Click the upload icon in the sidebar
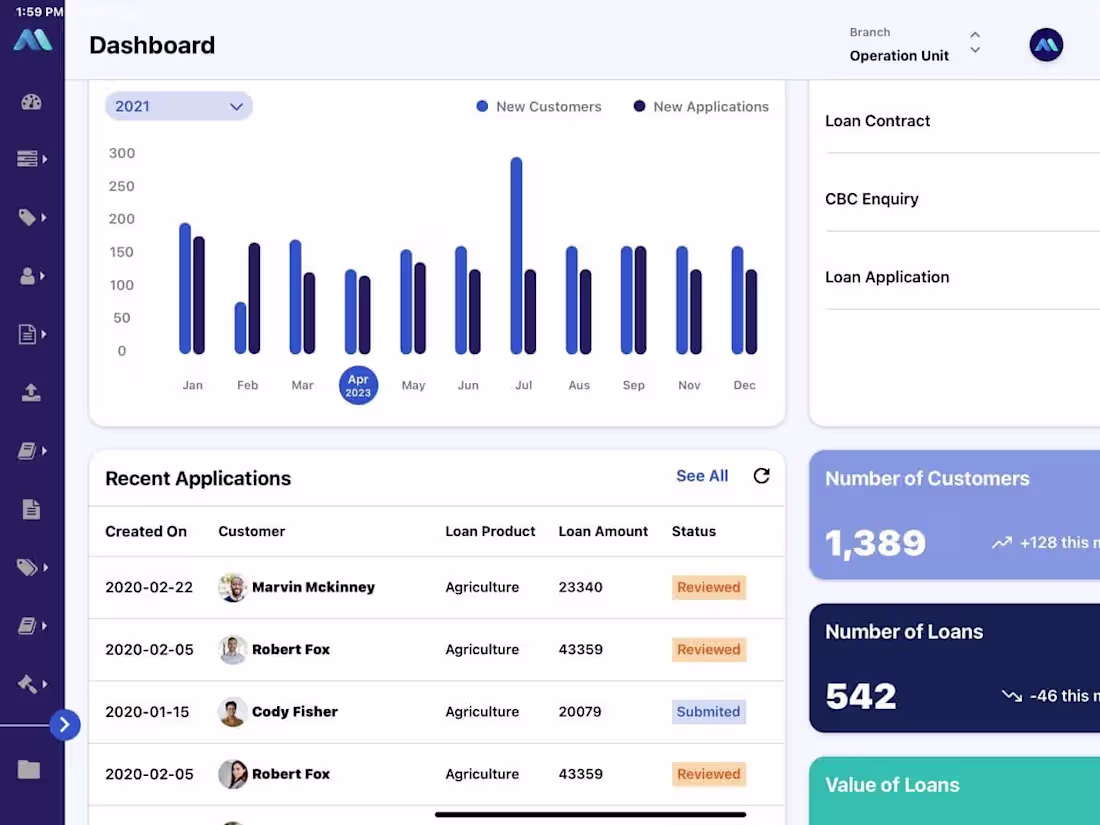This screenshot has width=1100, height=825. coord(31,393)
